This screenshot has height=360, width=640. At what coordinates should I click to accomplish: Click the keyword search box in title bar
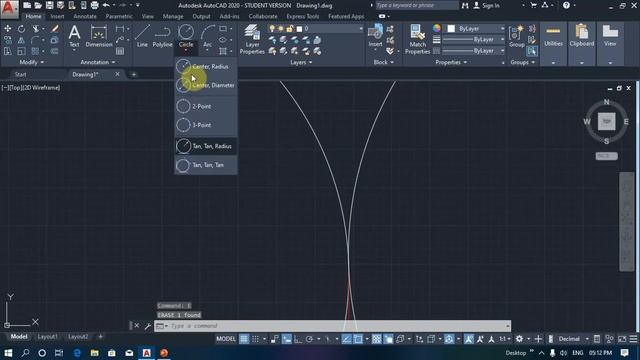(x=416, y=5)
